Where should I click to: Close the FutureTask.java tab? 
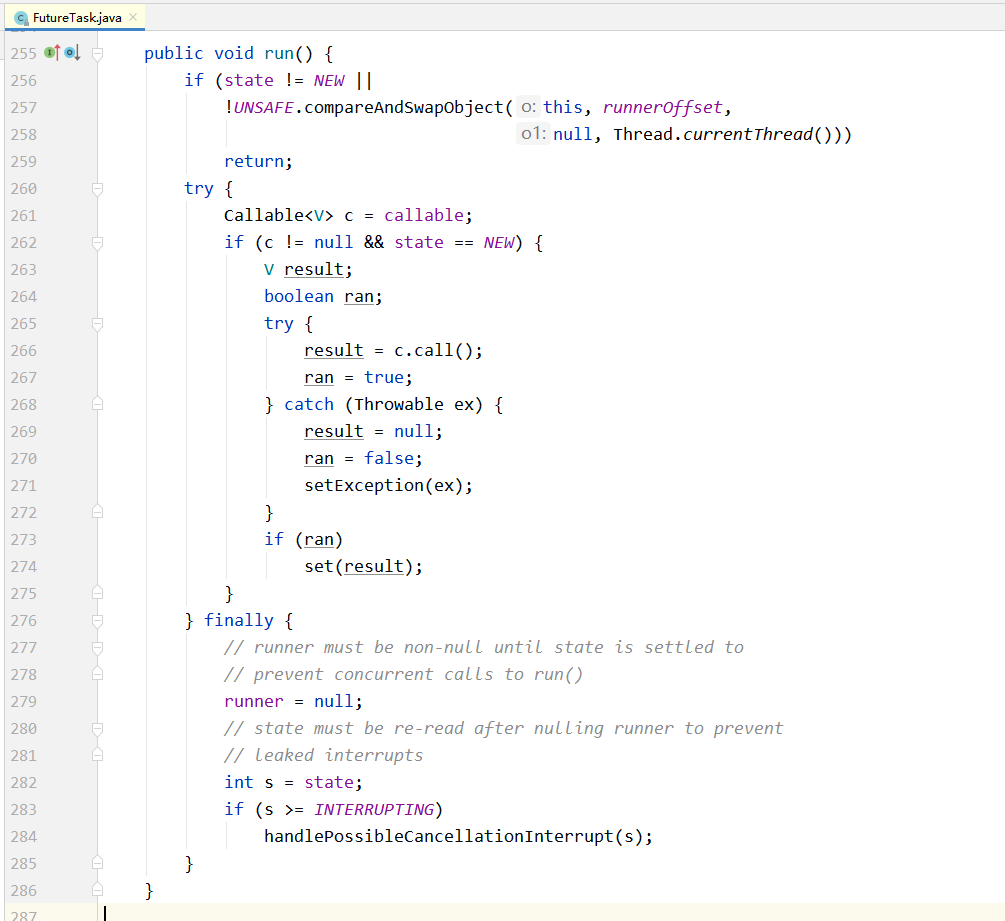pyautogui.click(x=133, y=17)
